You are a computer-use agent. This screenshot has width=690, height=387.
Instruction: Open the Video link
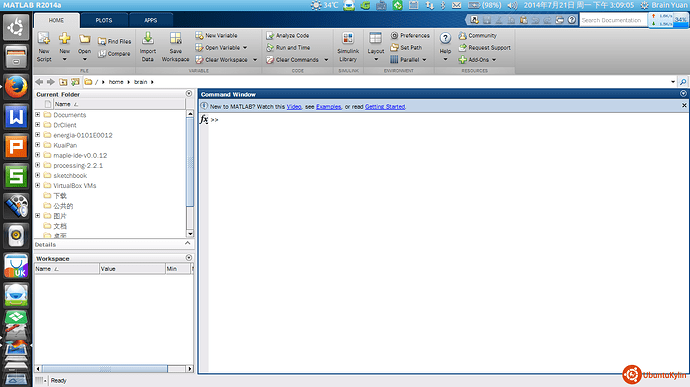[294, 107]
